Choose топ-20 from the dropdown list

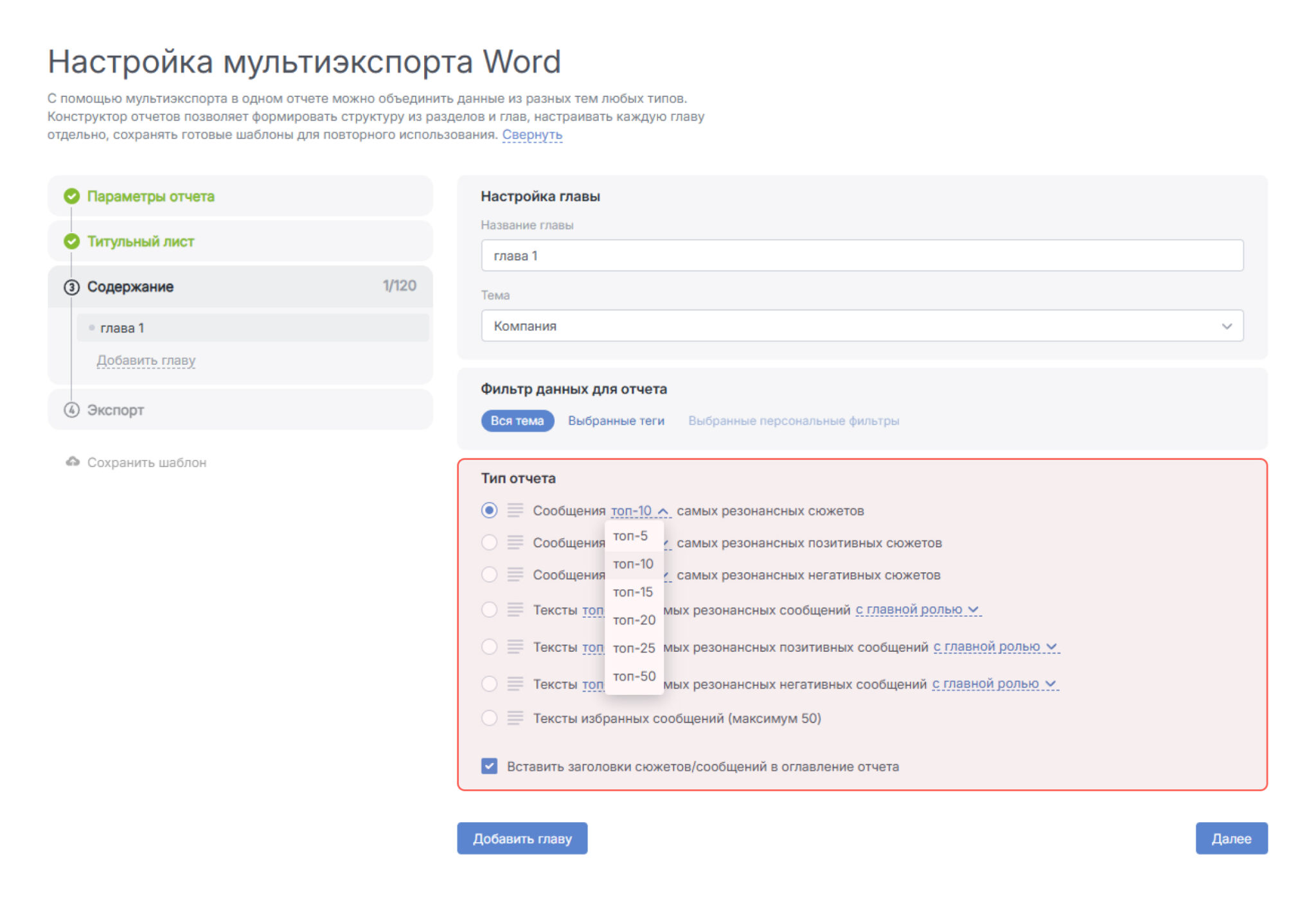tap(634, 620)
